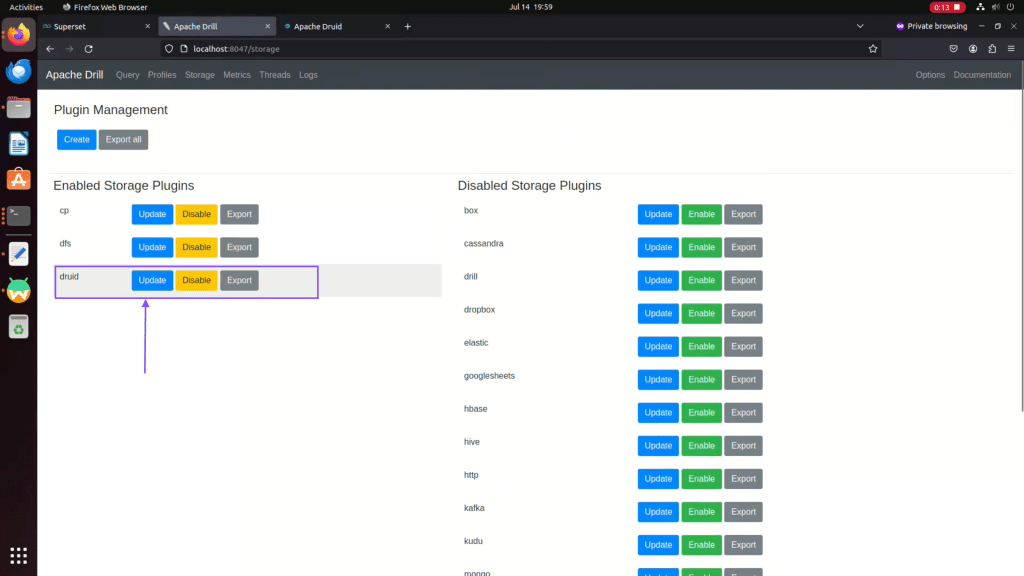Open the Trash from the dock

tap(18, 326)
